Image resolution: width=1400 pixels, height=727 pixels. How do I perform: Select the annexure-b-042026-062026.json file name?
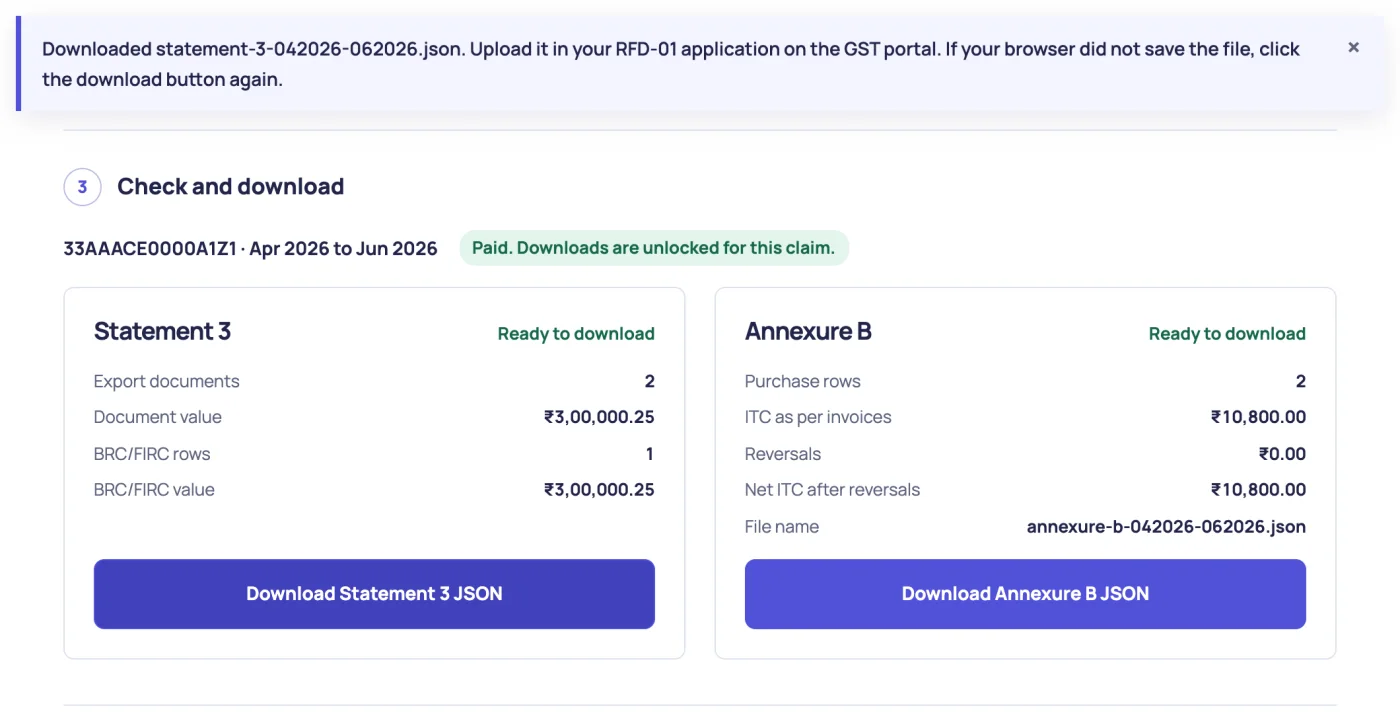1166,527
